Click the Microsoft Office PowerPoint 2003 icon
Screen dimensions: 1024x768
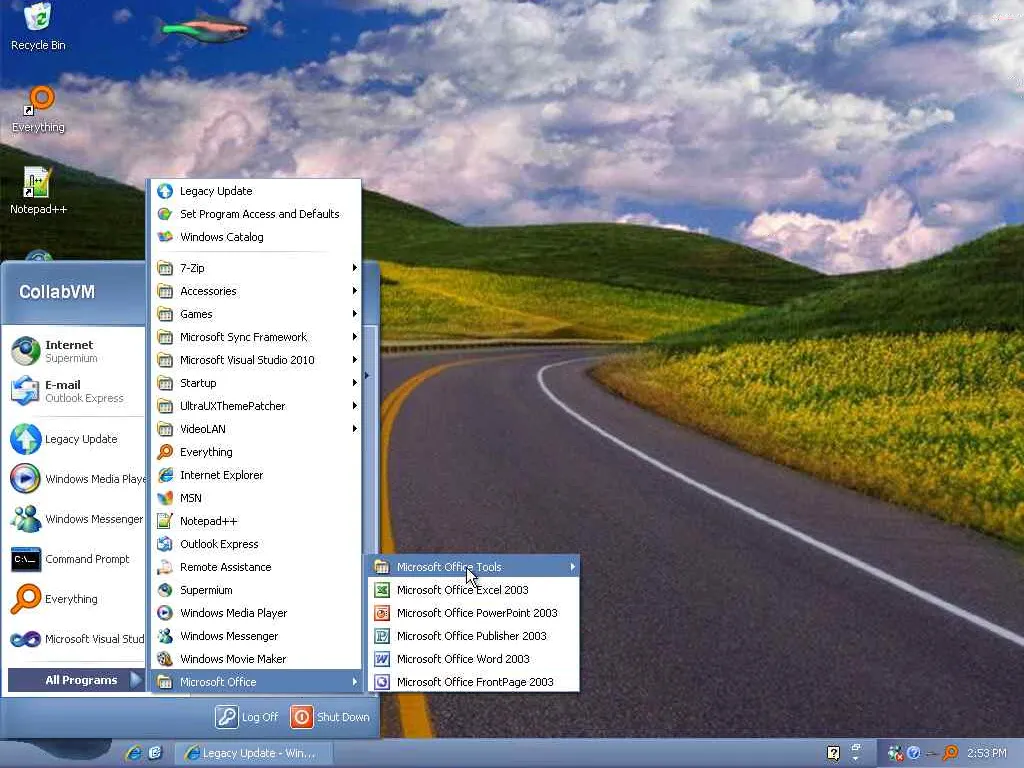[382, 613]
